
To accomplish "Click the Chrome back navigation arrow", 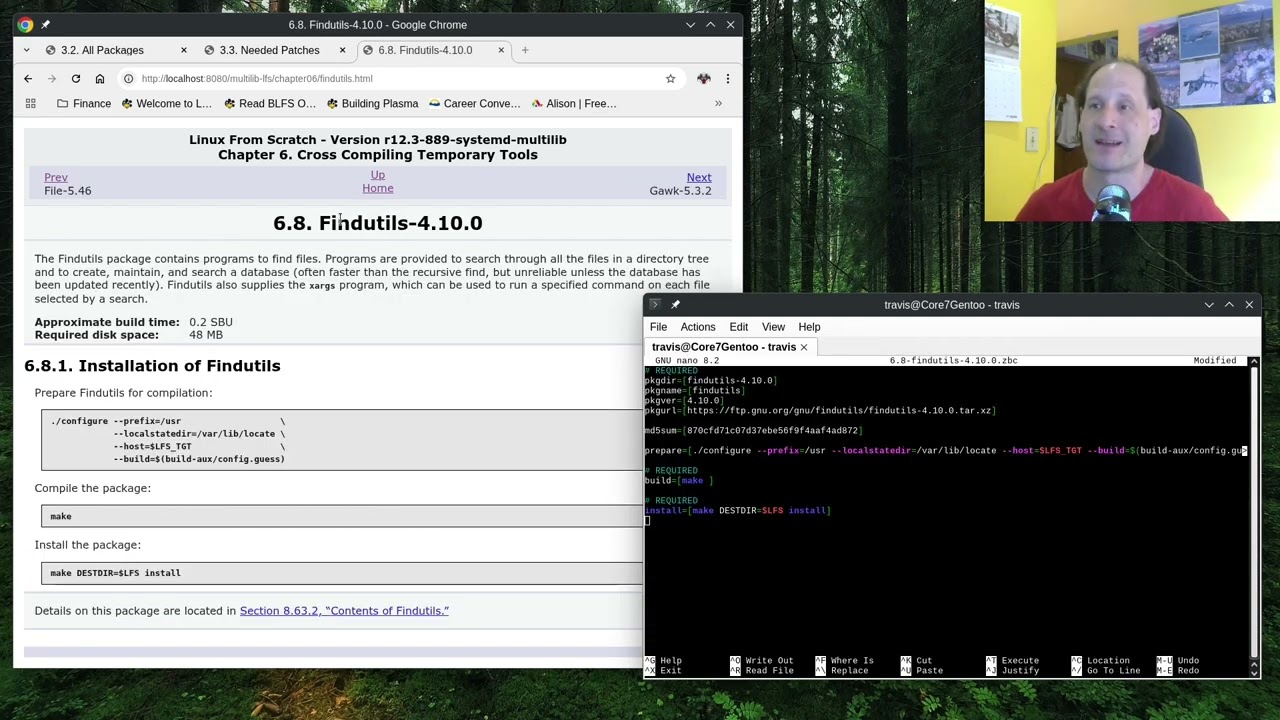I will (x=28, y=78).
